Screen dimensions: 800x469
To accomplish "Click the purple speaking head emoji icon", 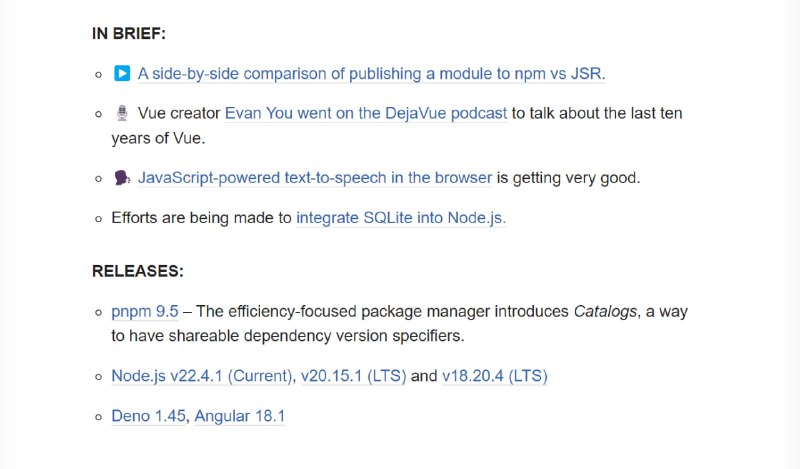I will click(x=122, y=178).
